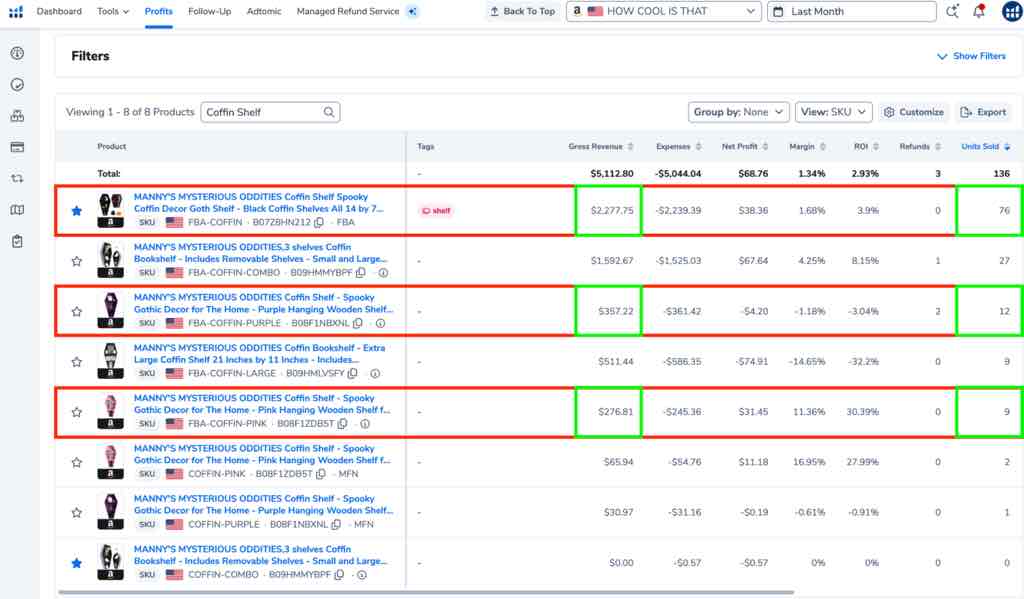Click info icon on FBA-COFFIN-COMBO row

point(383,272)
